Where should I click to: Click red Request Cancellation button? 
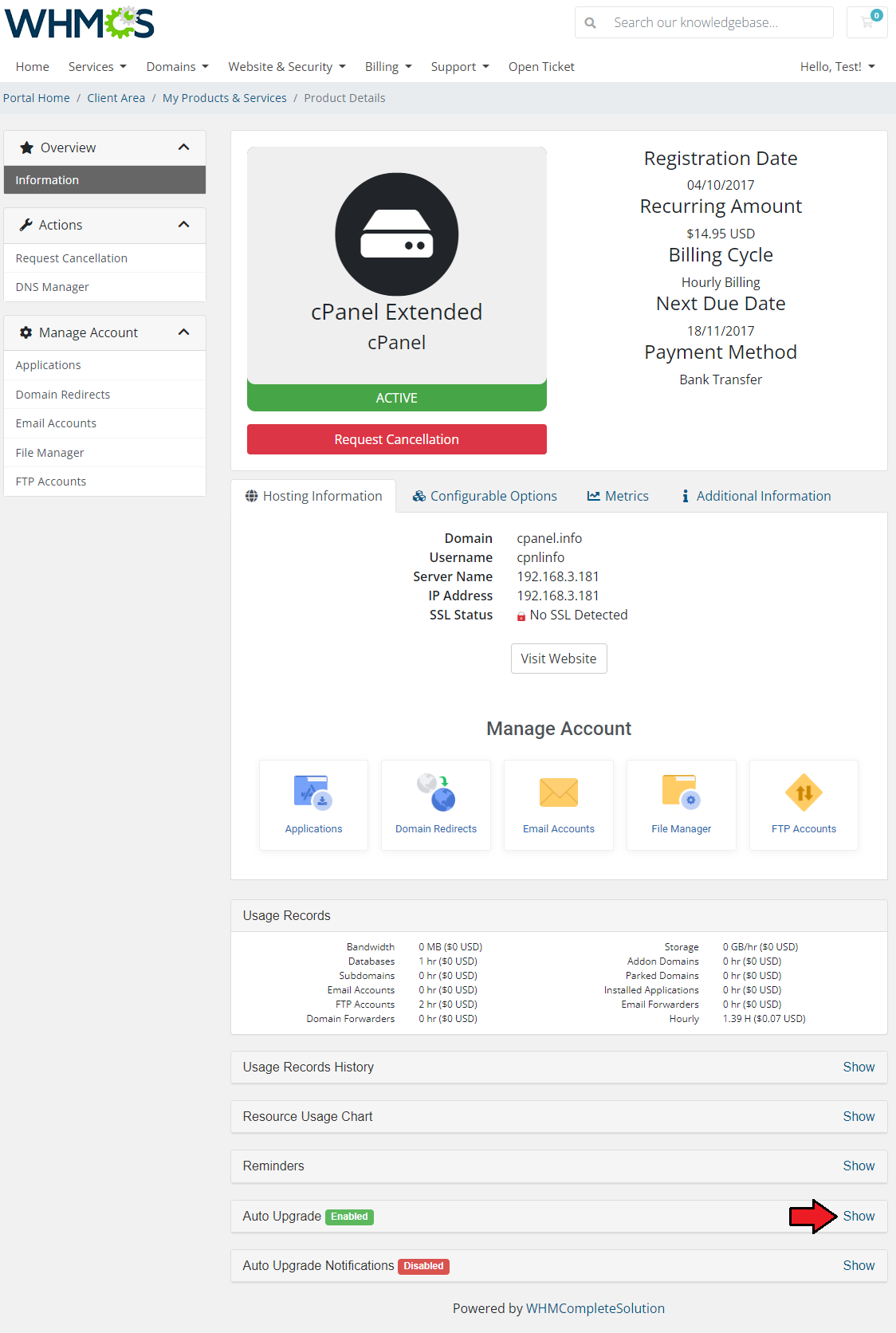[x=397, y=439]
